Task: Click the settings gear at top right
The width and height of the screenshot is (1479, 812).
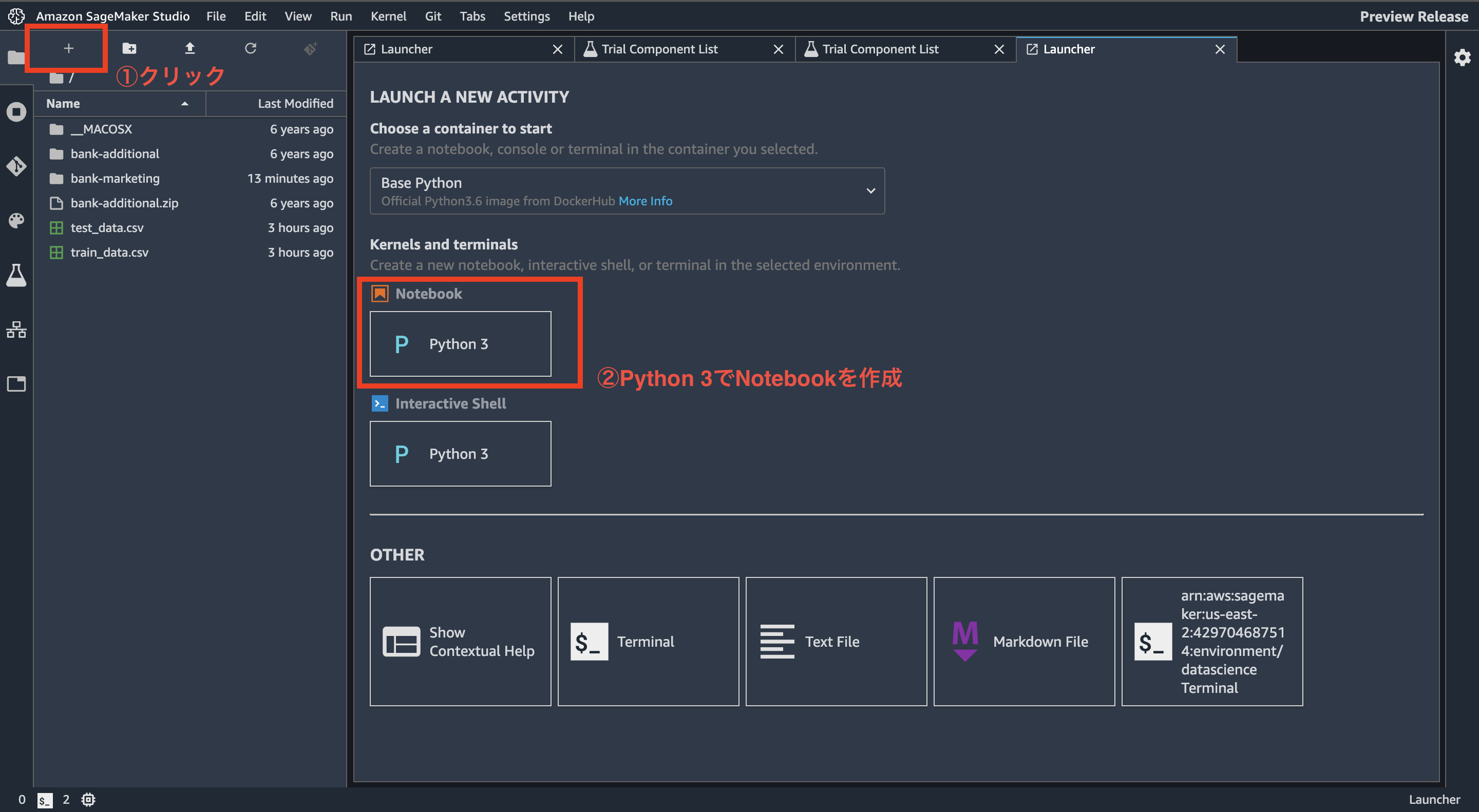Action: [x=1463, y=57]
